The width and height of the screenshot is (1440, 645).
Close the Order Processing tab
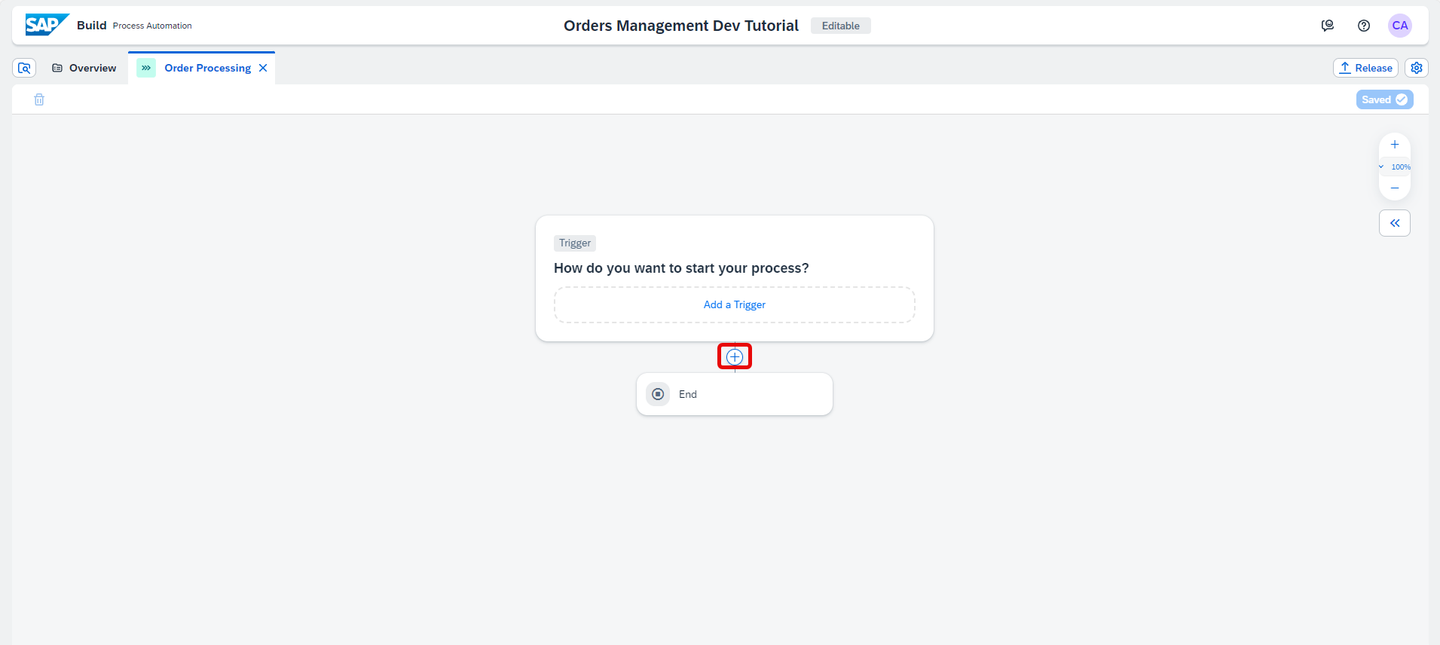pyautogui.click(x=263, y=68)
